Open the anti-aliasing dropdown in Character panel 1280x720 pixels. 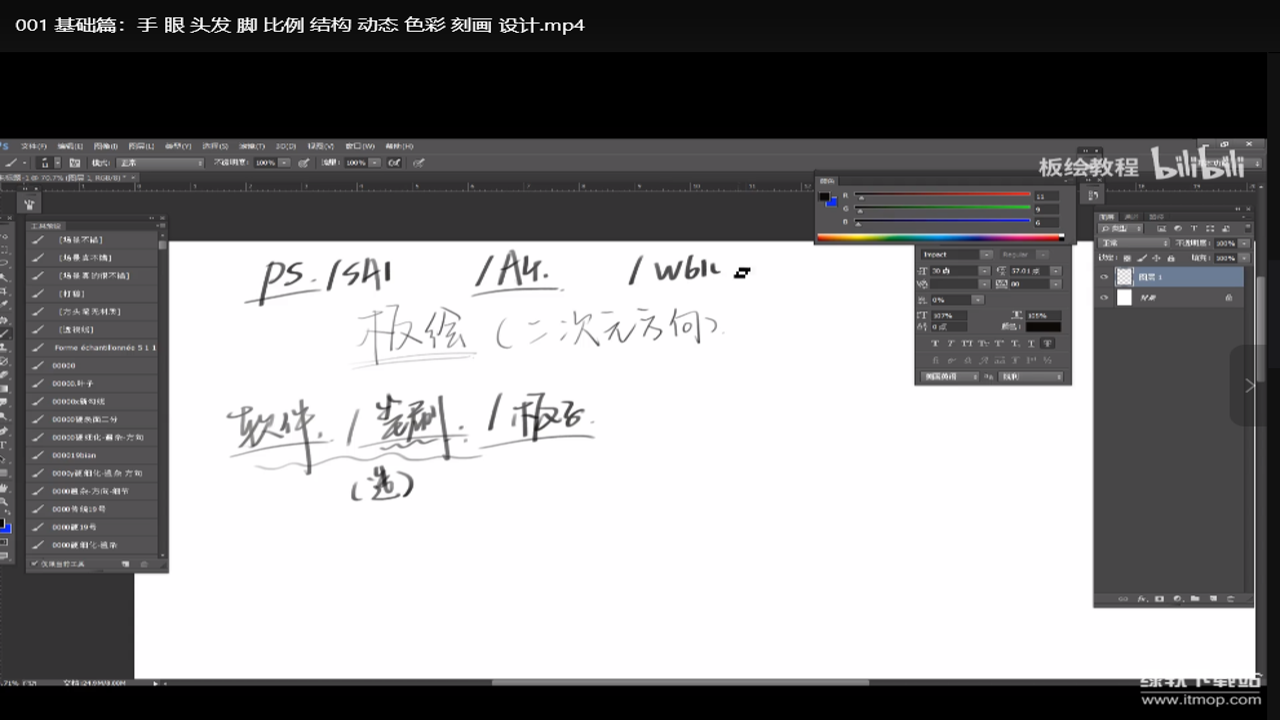tap(1030, 377)
